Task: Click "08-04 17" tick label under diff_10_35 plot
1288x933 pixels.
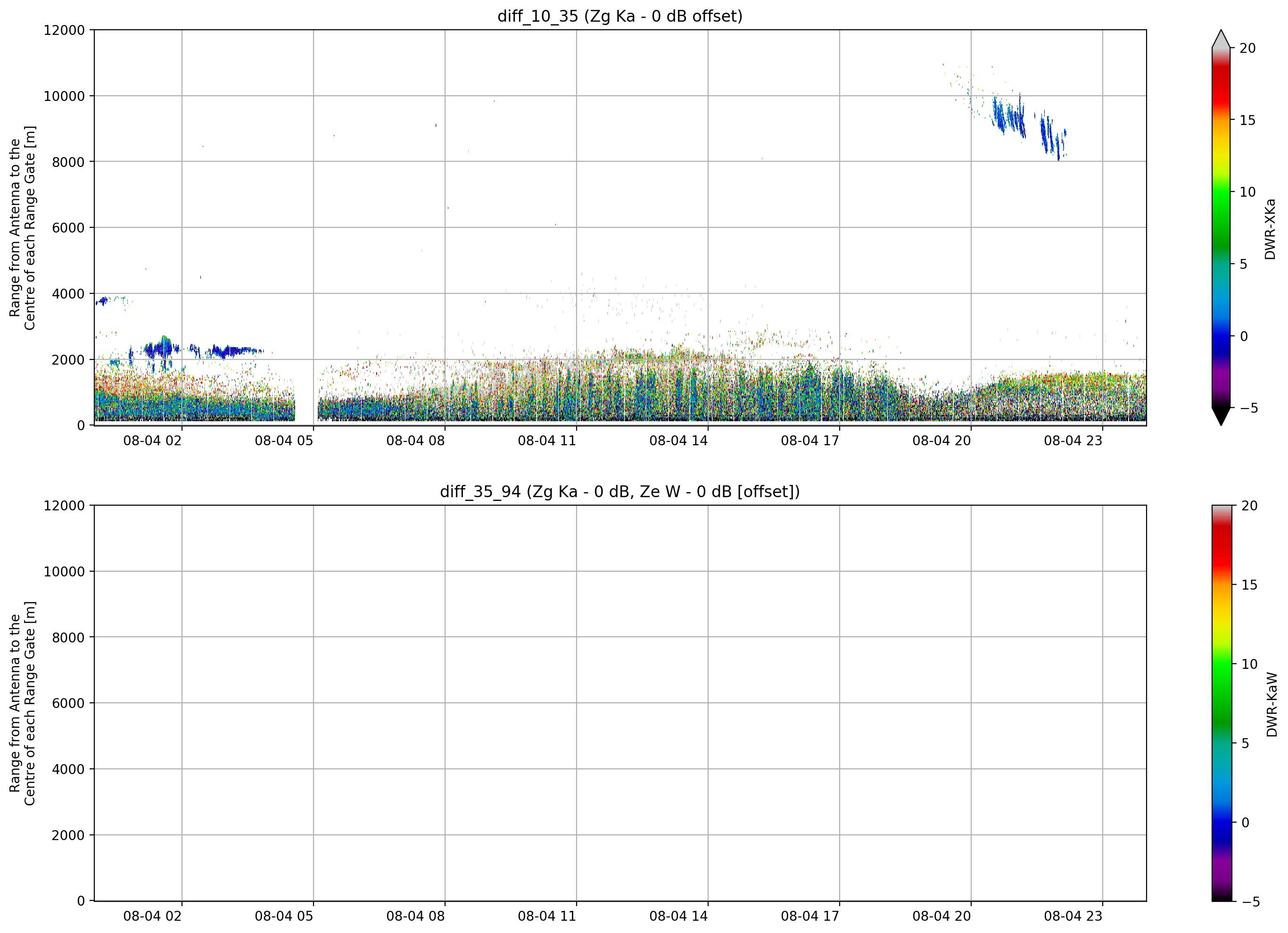Action: click(810, 441)
